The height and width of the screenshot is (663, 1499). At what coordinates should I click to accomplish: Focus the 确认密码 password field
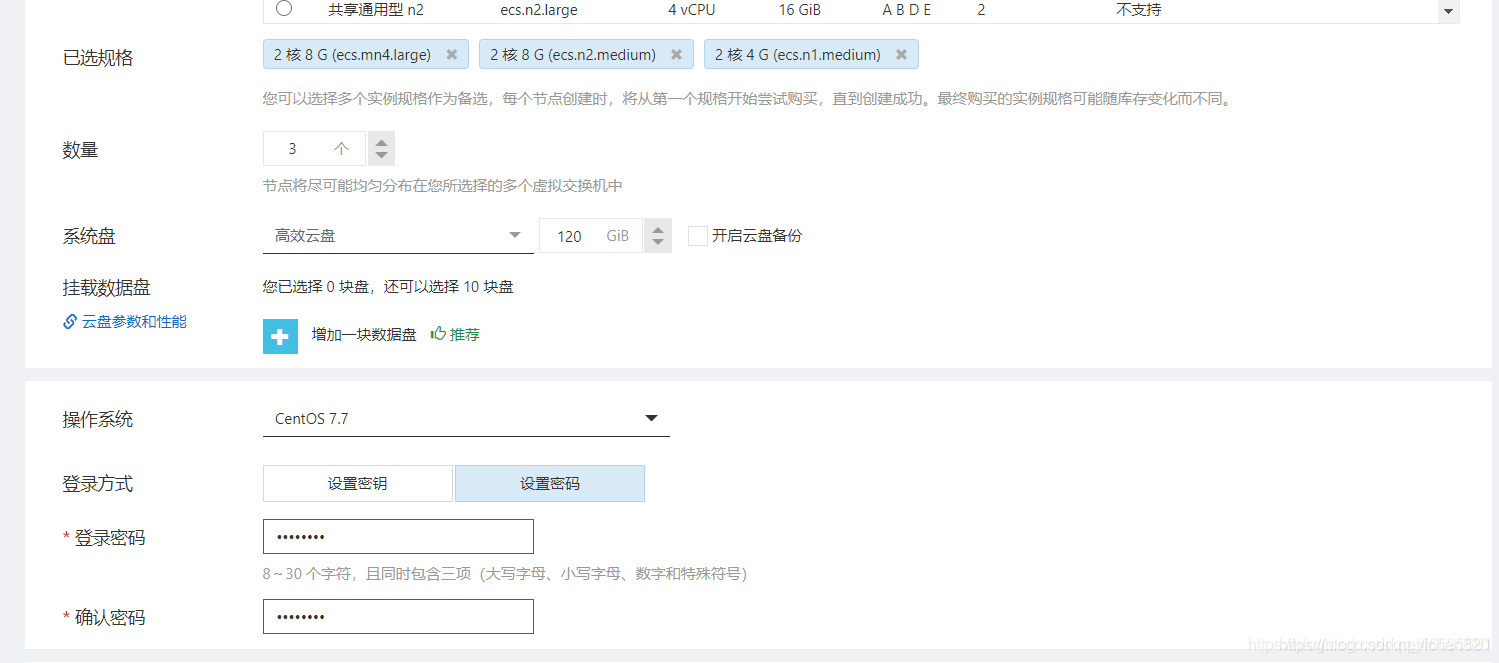pos(398,616)
